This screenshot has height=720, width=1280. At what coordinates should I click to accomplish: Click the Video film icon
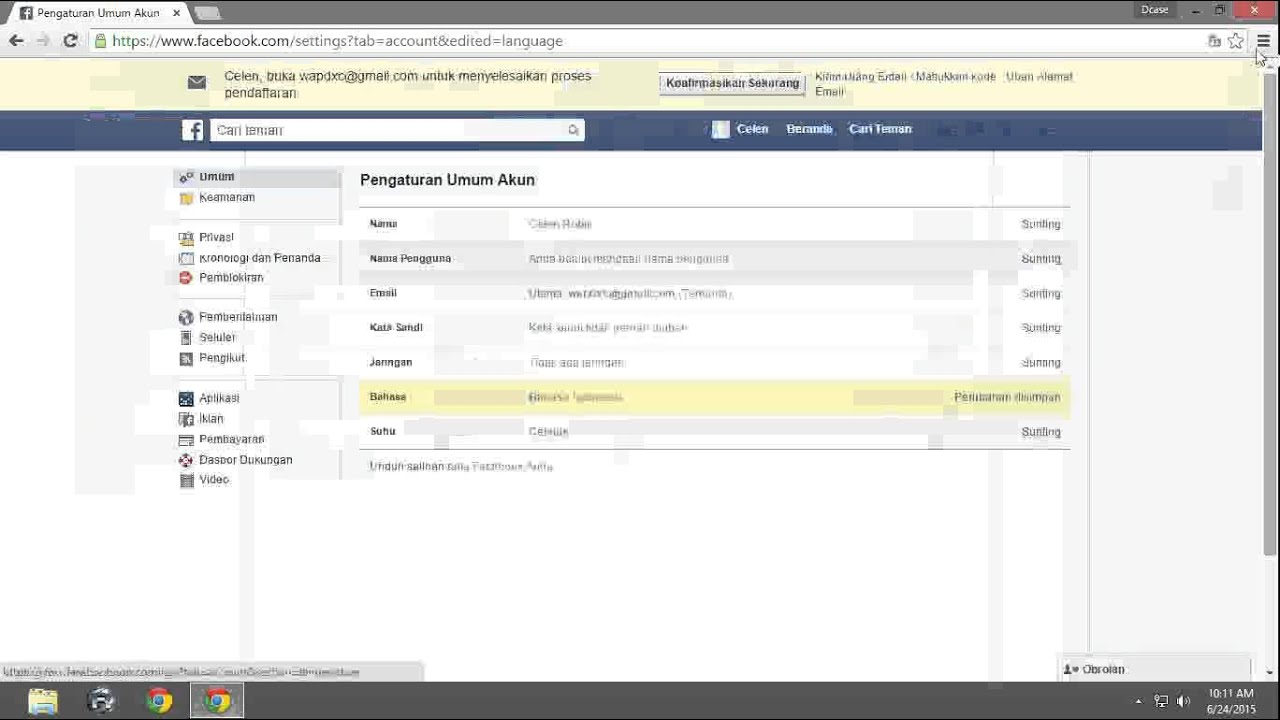click(186, 480)
